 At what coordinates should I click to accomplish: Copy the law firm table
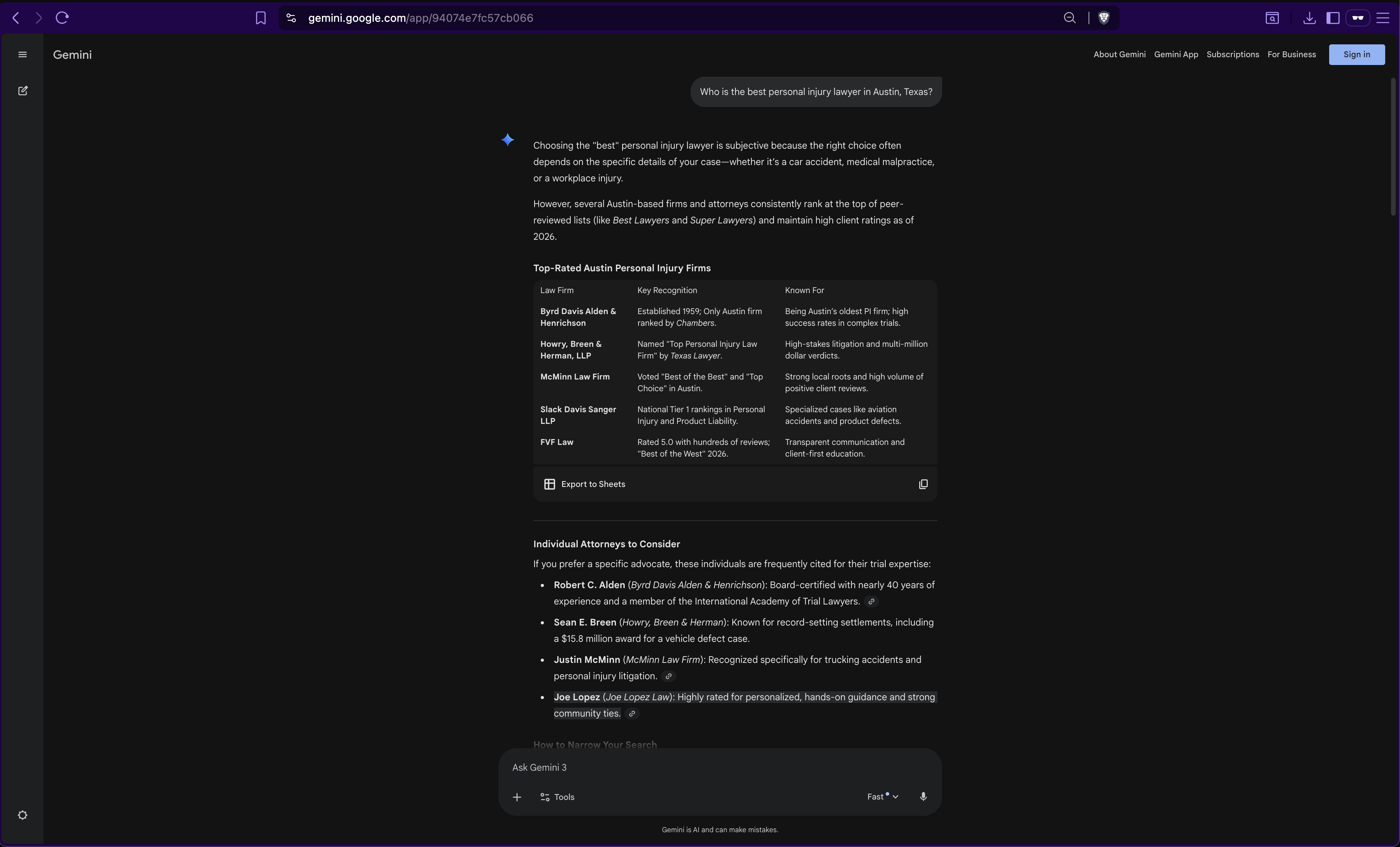click(923, 484)
